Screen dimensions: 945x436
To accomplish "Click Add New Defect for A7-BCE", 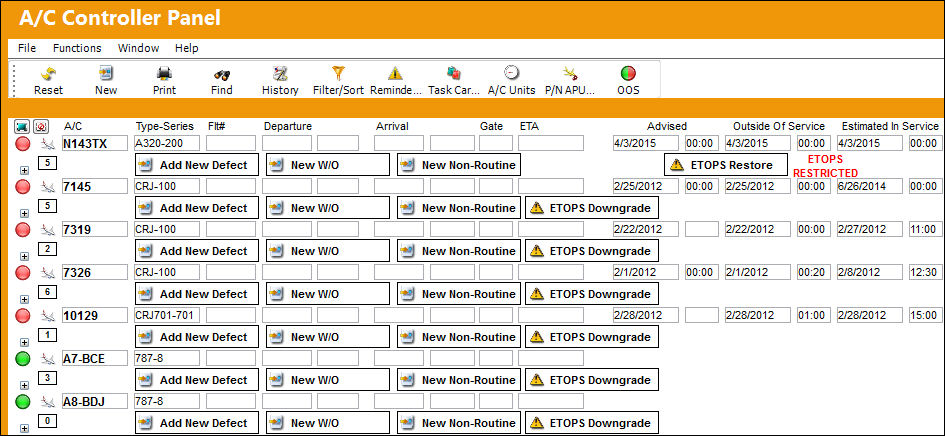I will pyautogui.click(x=196, y=380).
